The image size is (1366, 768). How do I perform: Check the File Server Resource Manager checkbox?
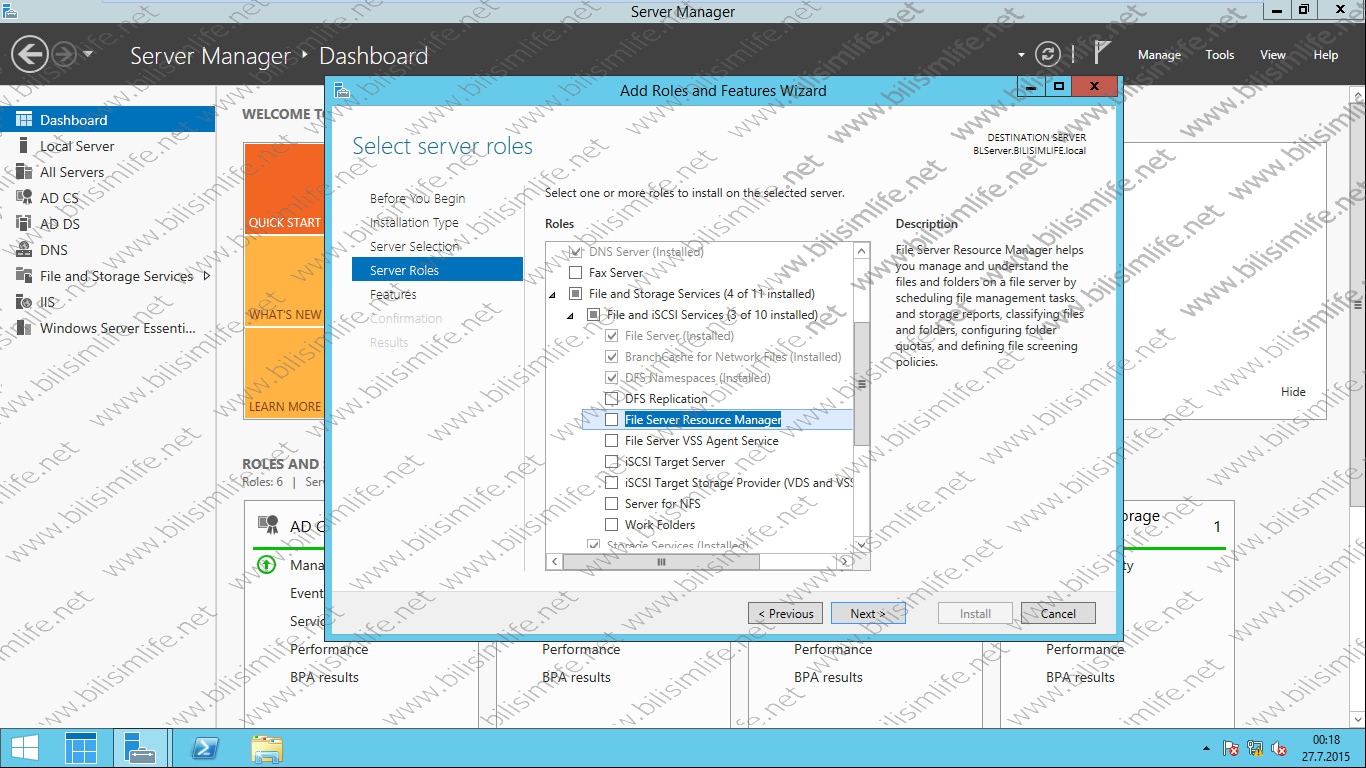click(611, 420)
